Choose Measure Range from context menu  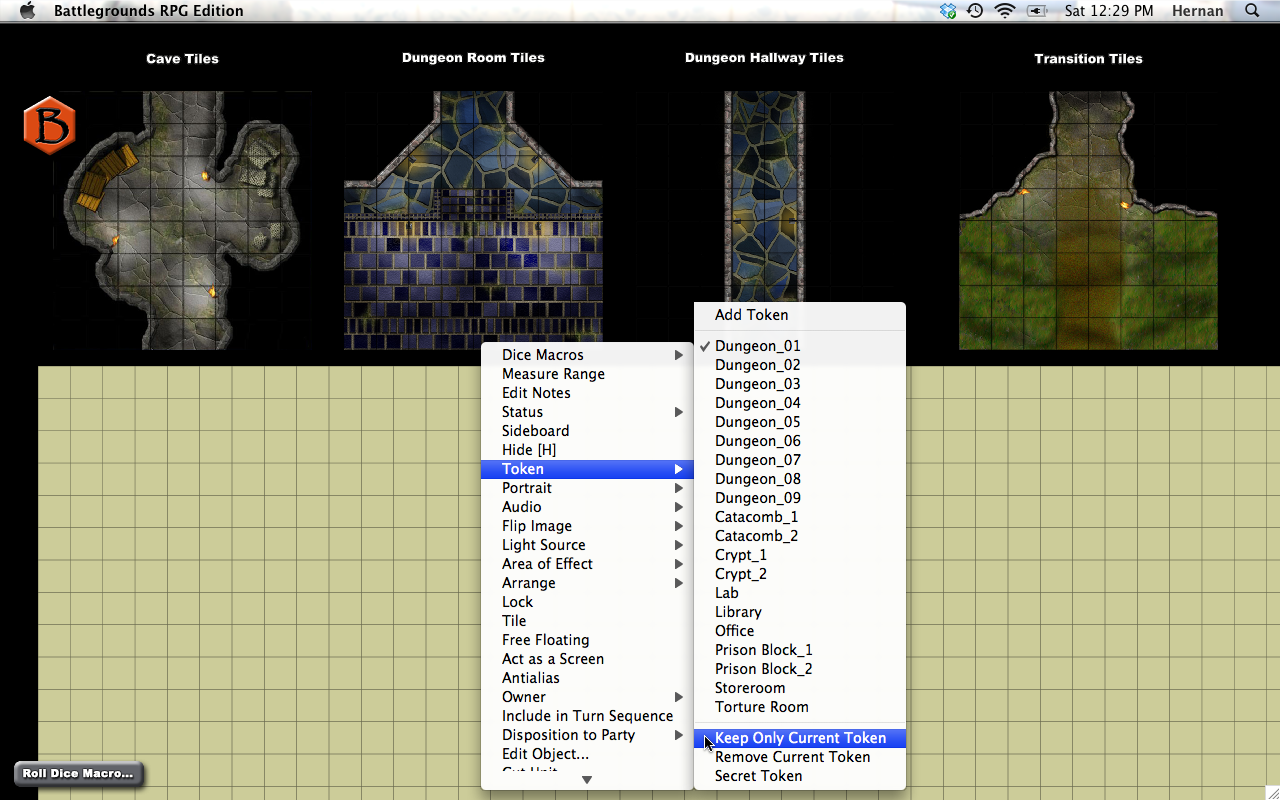pyautogui.click(x=587, y=374)
